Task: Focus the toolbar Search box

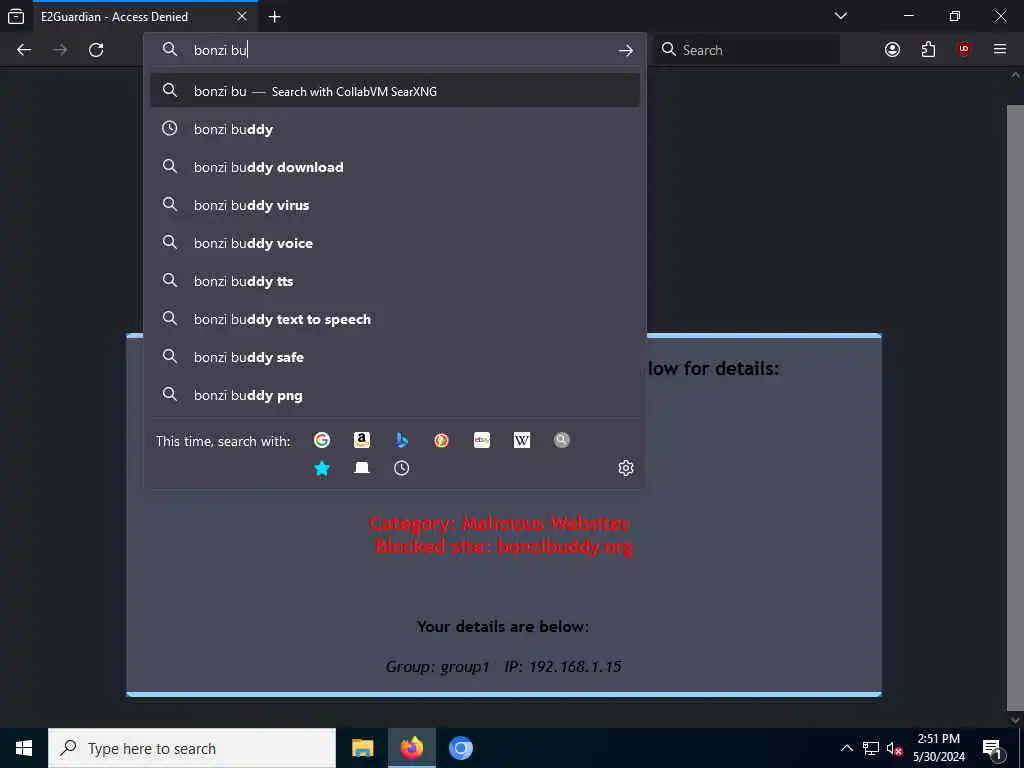Action: tap(746, 50)
